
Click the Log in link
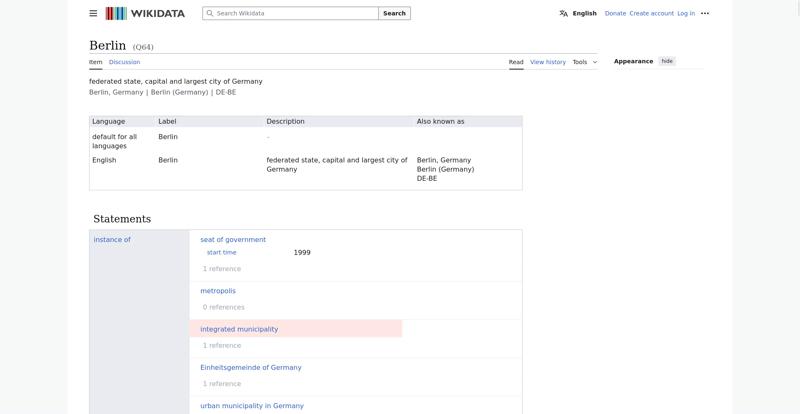pos(686,13)
